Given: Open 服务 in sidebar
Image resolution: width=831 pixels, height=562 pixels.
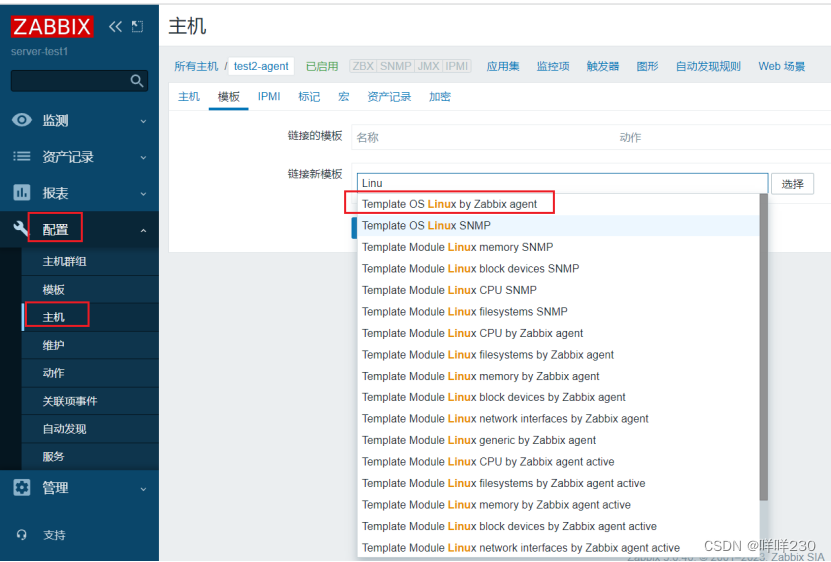Looking at the screenshot, I should [54, 456].
